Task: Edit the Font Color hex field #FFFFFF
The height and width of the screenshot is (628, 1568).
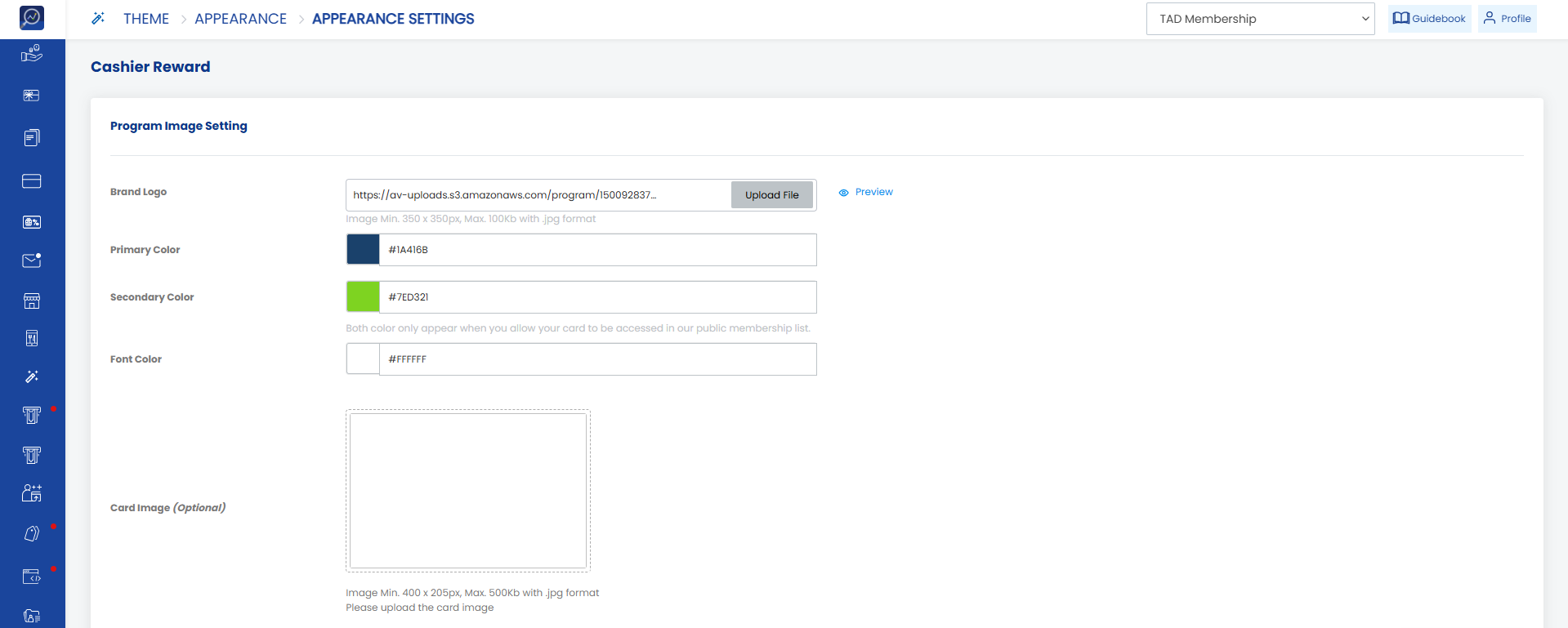Action: (x=598, y=359)
